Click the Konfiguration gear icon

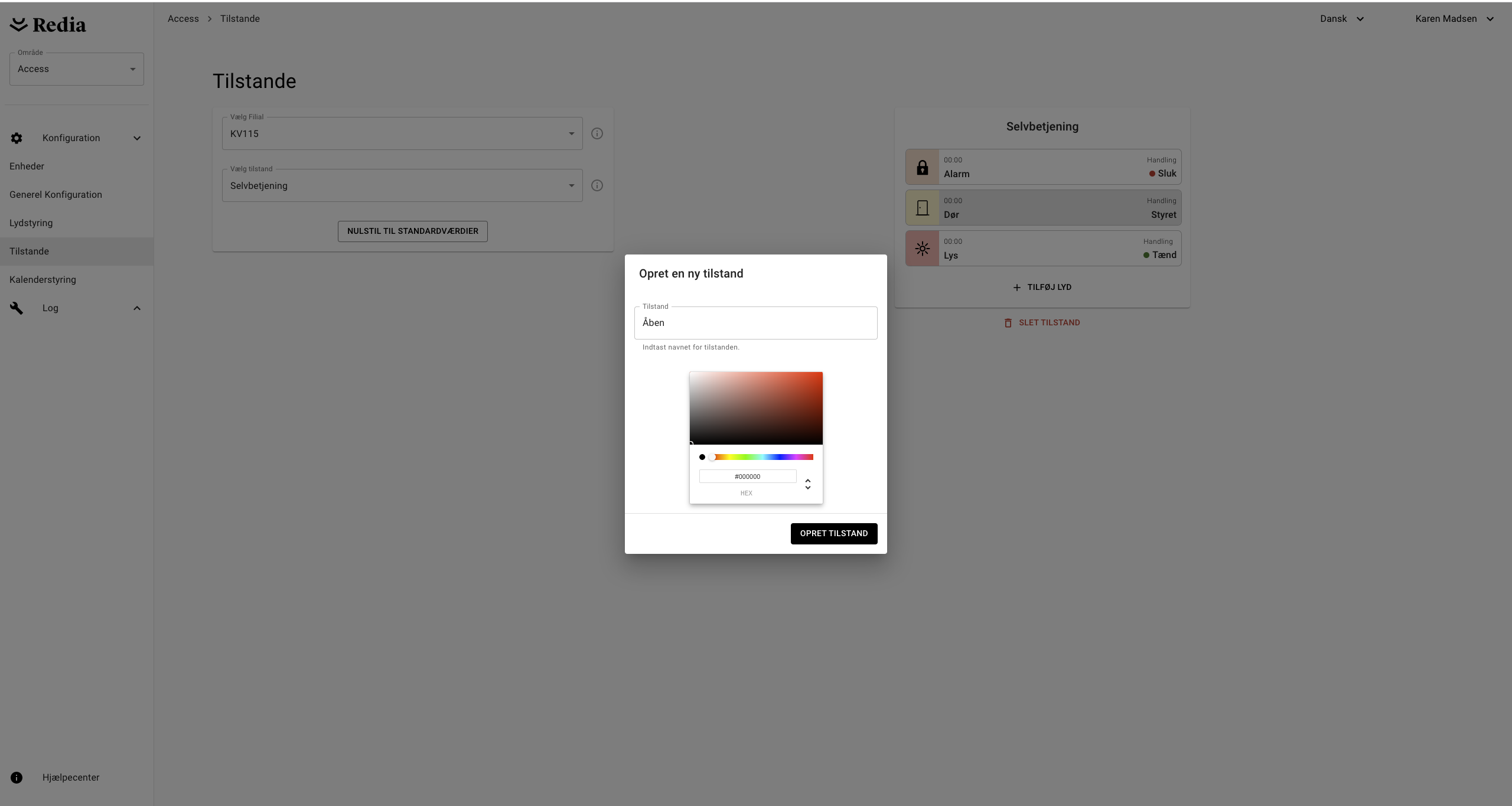point(17,138)
